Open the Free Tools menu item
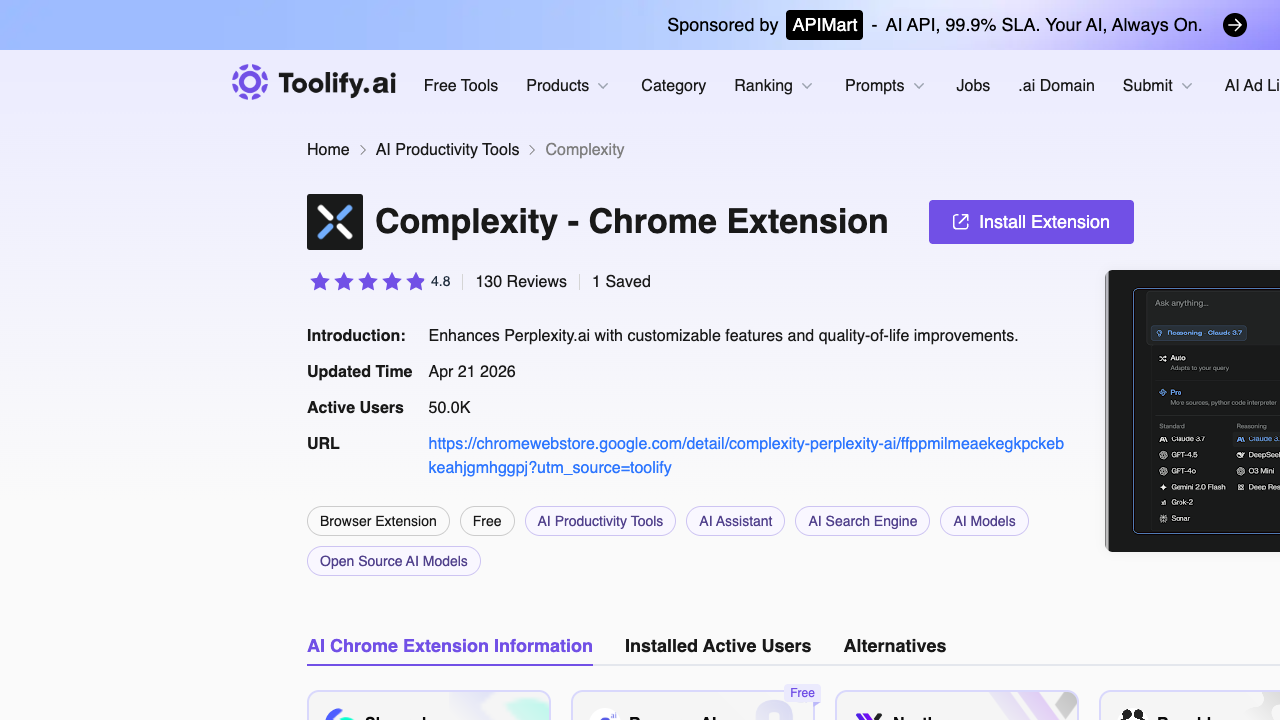Screen dimensions: 1280x720 click(x=461, y=86)
